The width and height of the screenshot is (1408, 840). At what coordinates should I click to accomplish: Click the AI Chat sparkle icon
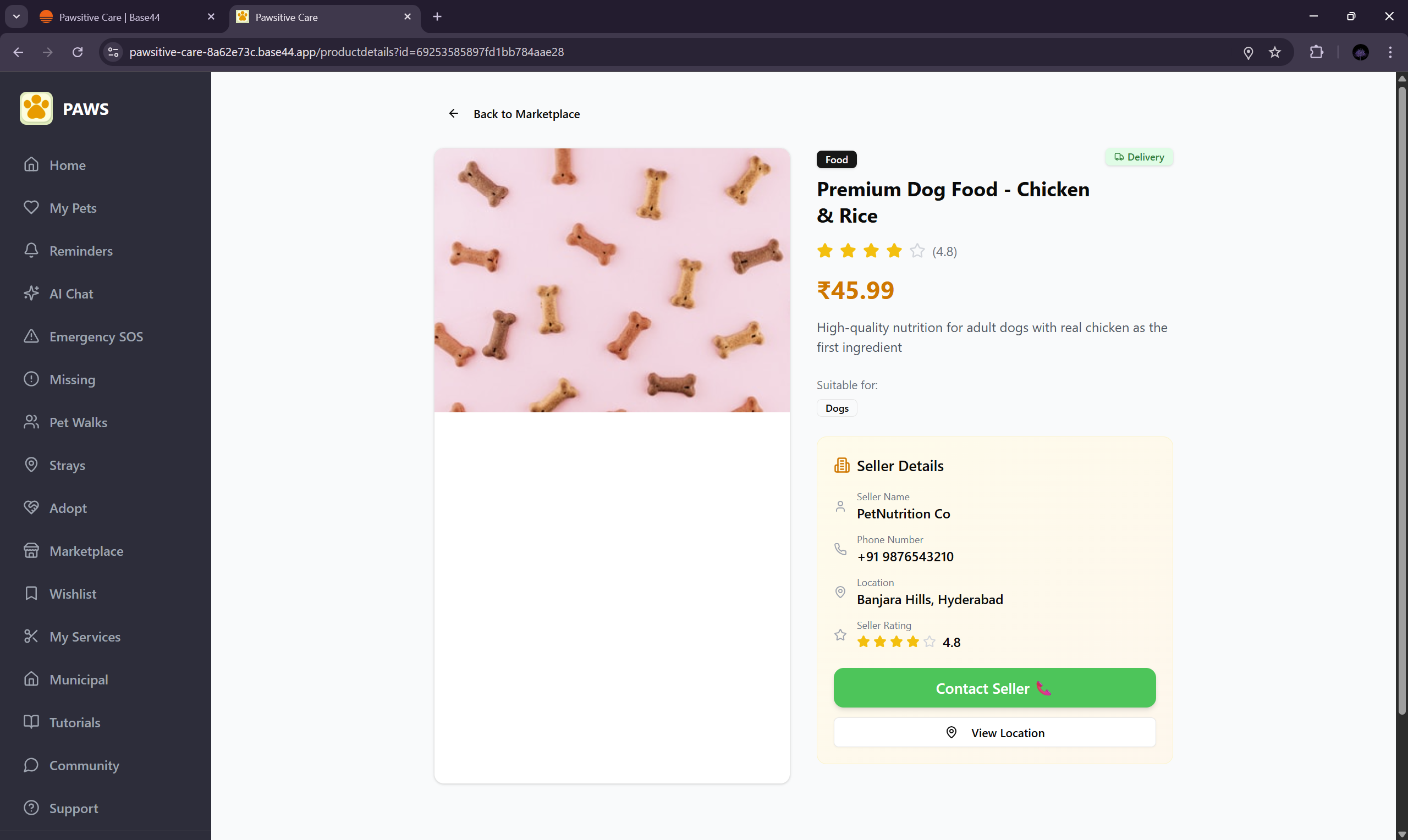31,293
